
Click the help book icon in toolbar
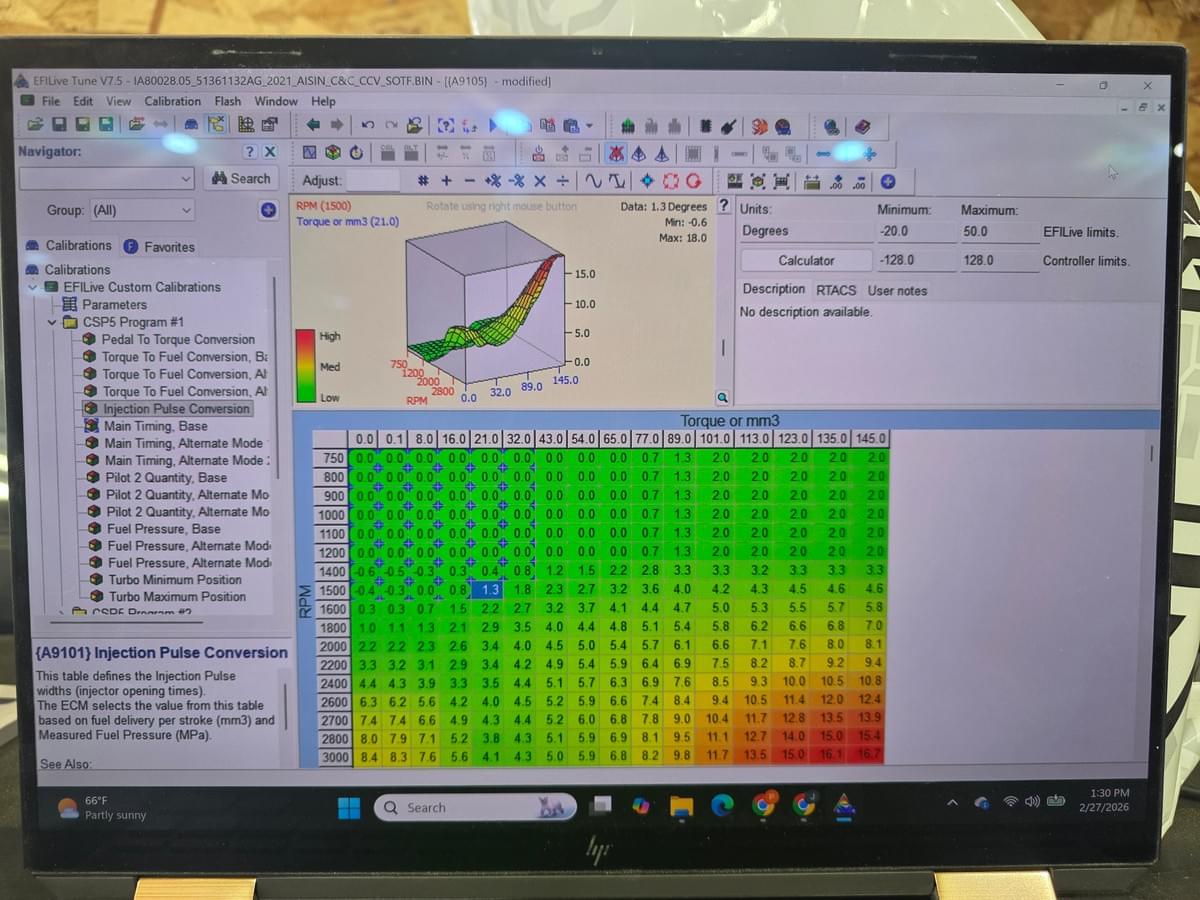coord(862,126)
